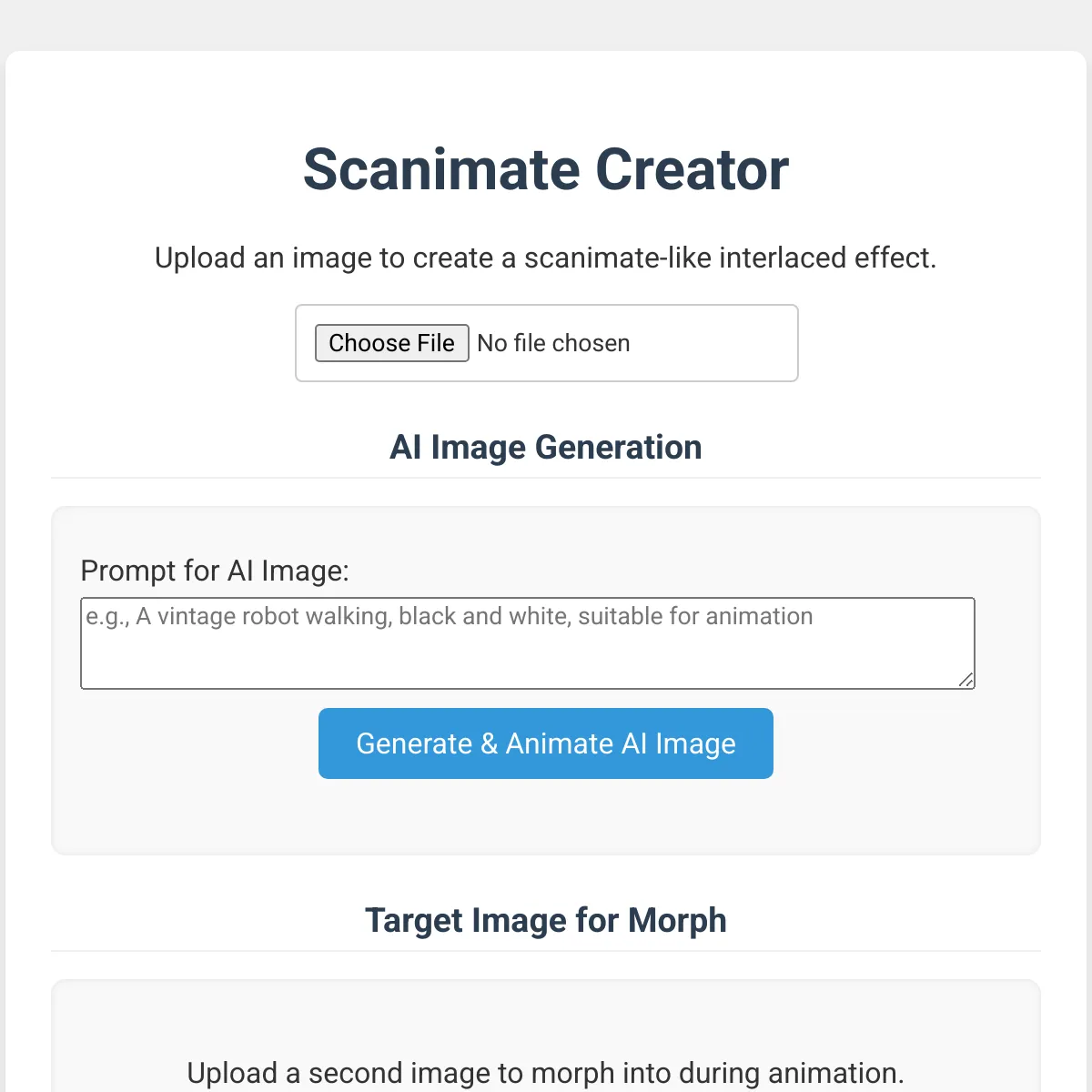Select the AI Image Generation heading

546,447
